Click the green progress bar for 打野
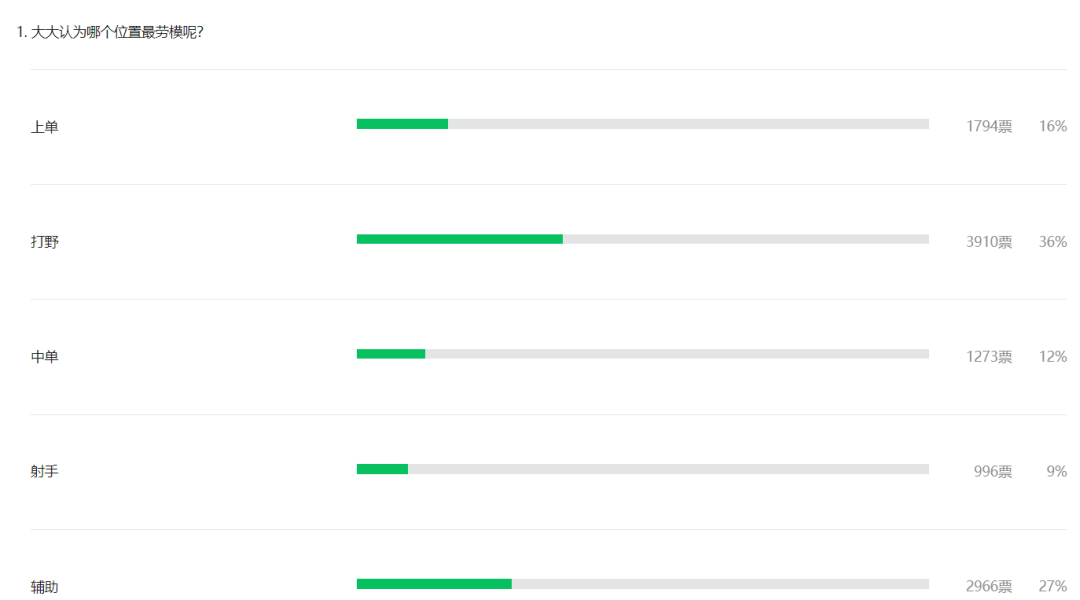Image resolution: width=1080 pixels, height=600 pixels. click(x=459, y=239)
